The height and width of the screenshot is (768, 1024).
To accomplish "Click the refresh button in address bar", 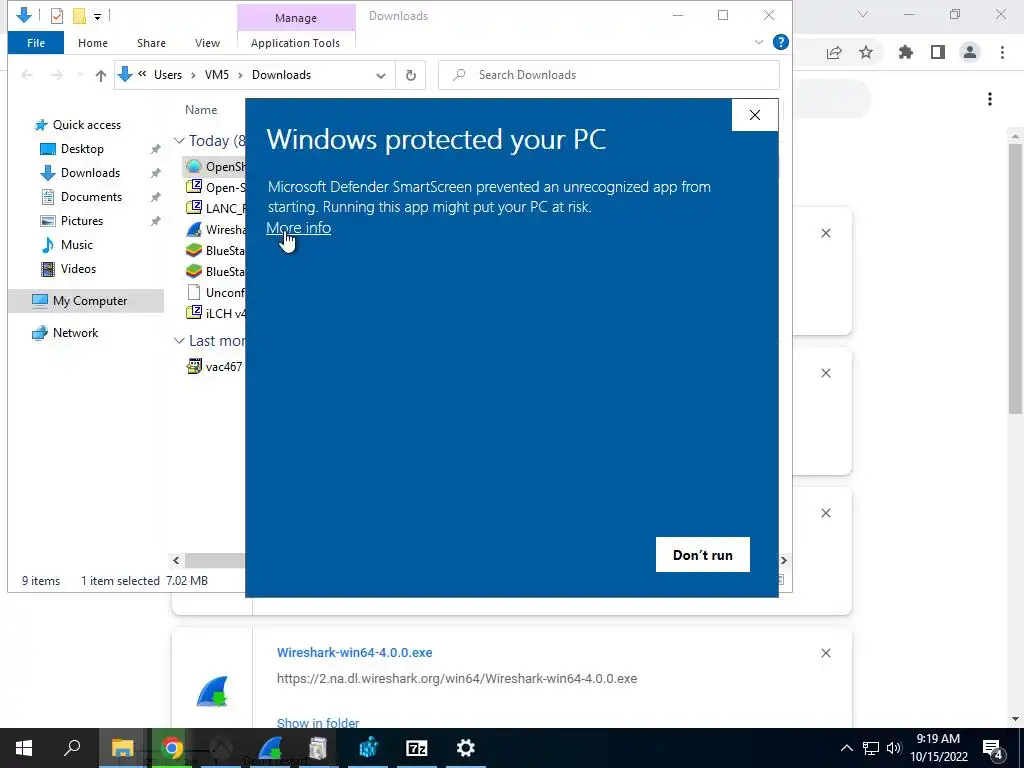I will (411, 75).
